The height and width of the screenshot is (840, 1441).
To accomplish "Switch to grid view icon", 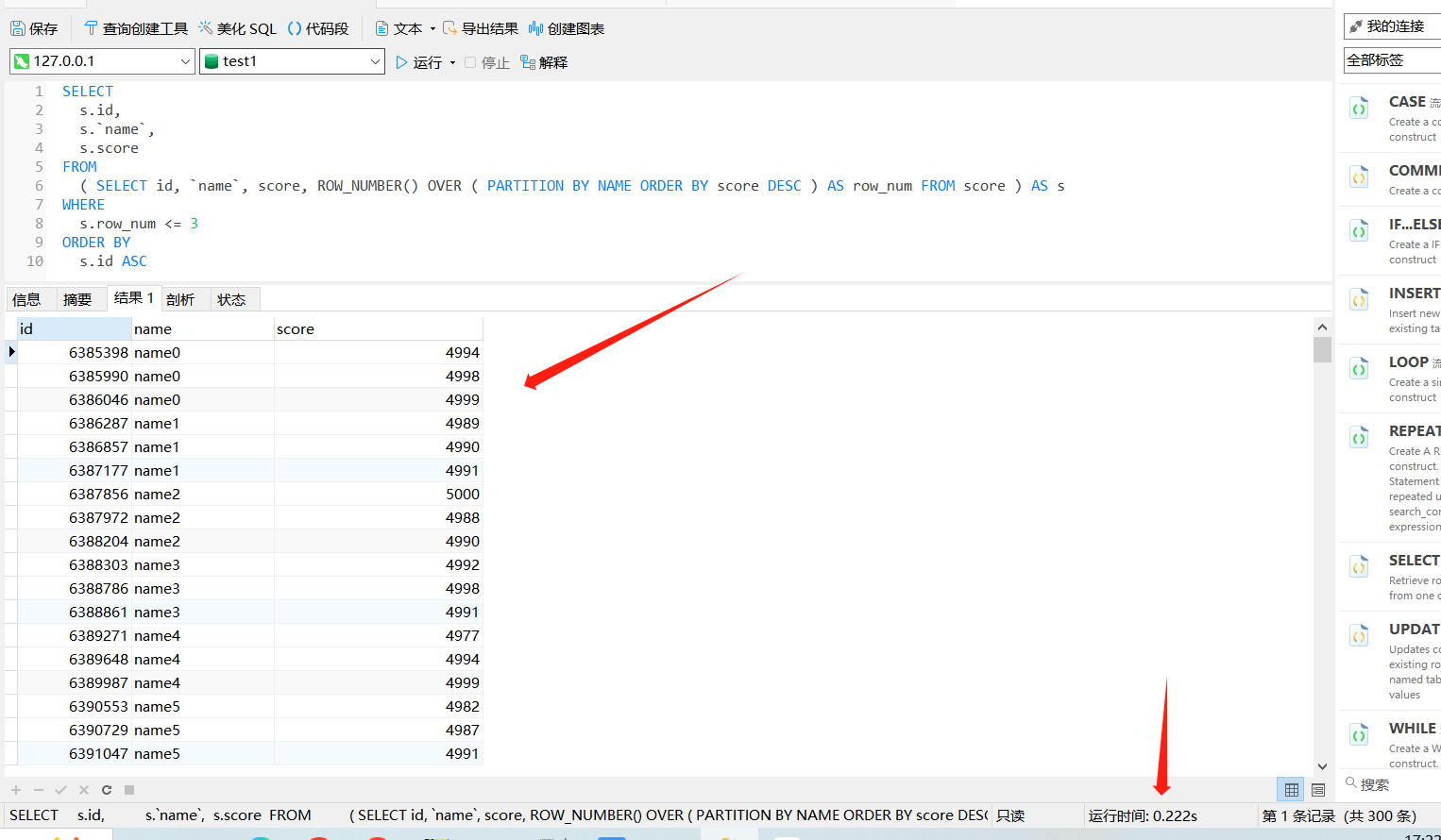I will point(1291,790).
